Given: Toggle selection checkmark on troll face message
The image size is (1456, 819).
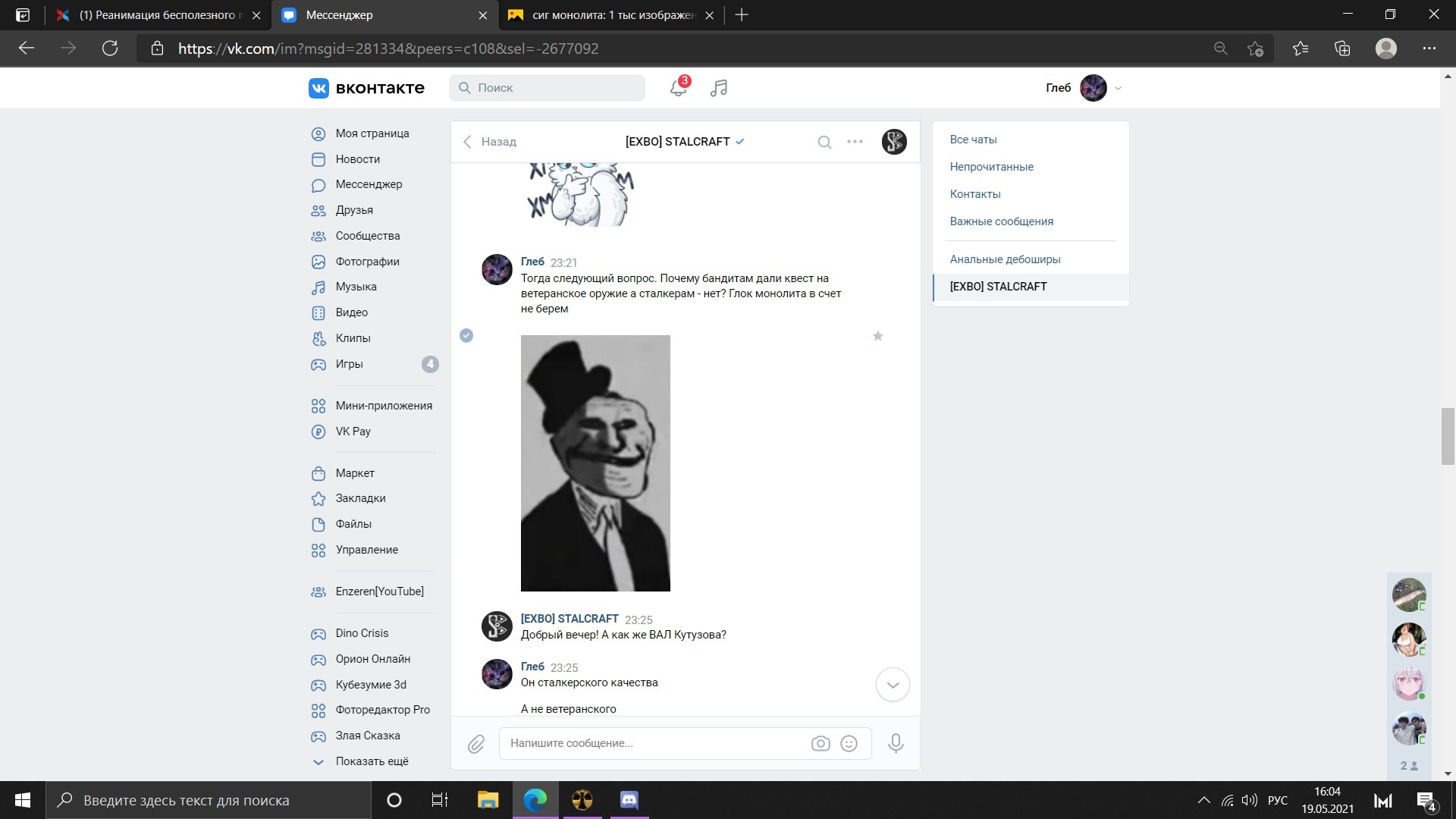Looking at the screenshot, I should pos(466,336).
